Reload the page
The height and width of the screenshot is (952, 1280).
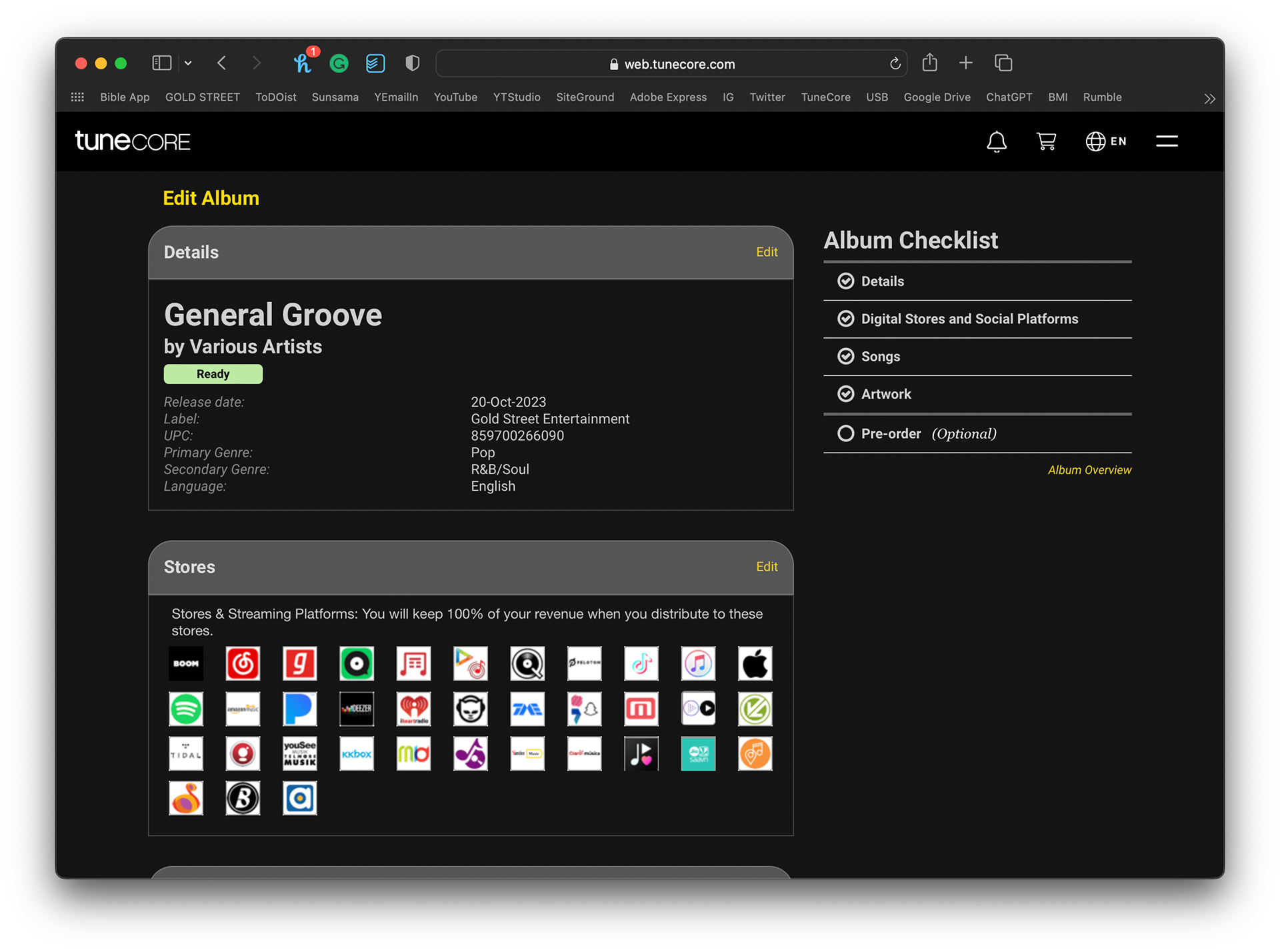click(895, 64)
